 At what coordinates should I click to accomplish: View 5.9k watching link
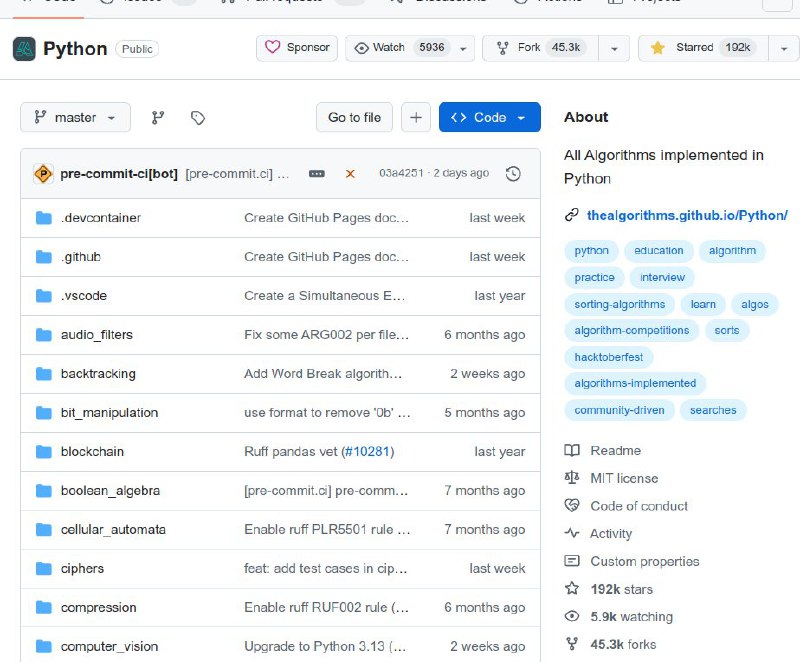pyautogui.click(x=632, y=617)
